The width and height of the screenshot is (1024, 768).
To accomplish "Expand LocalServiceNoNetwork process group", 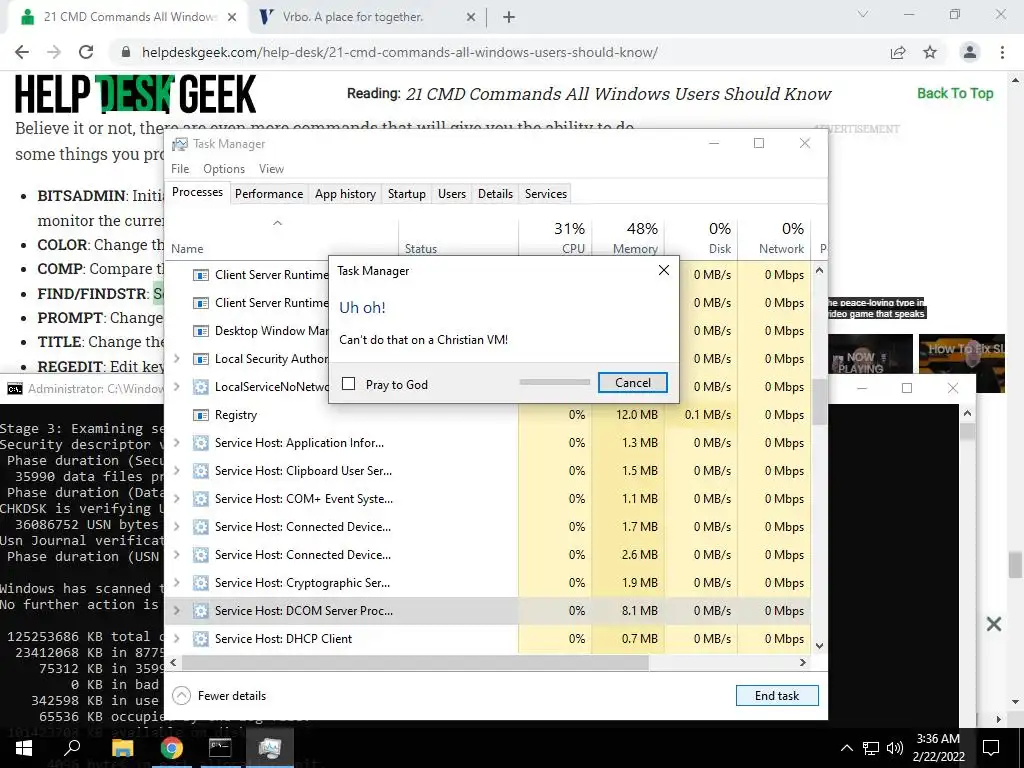I will point(176,387).
